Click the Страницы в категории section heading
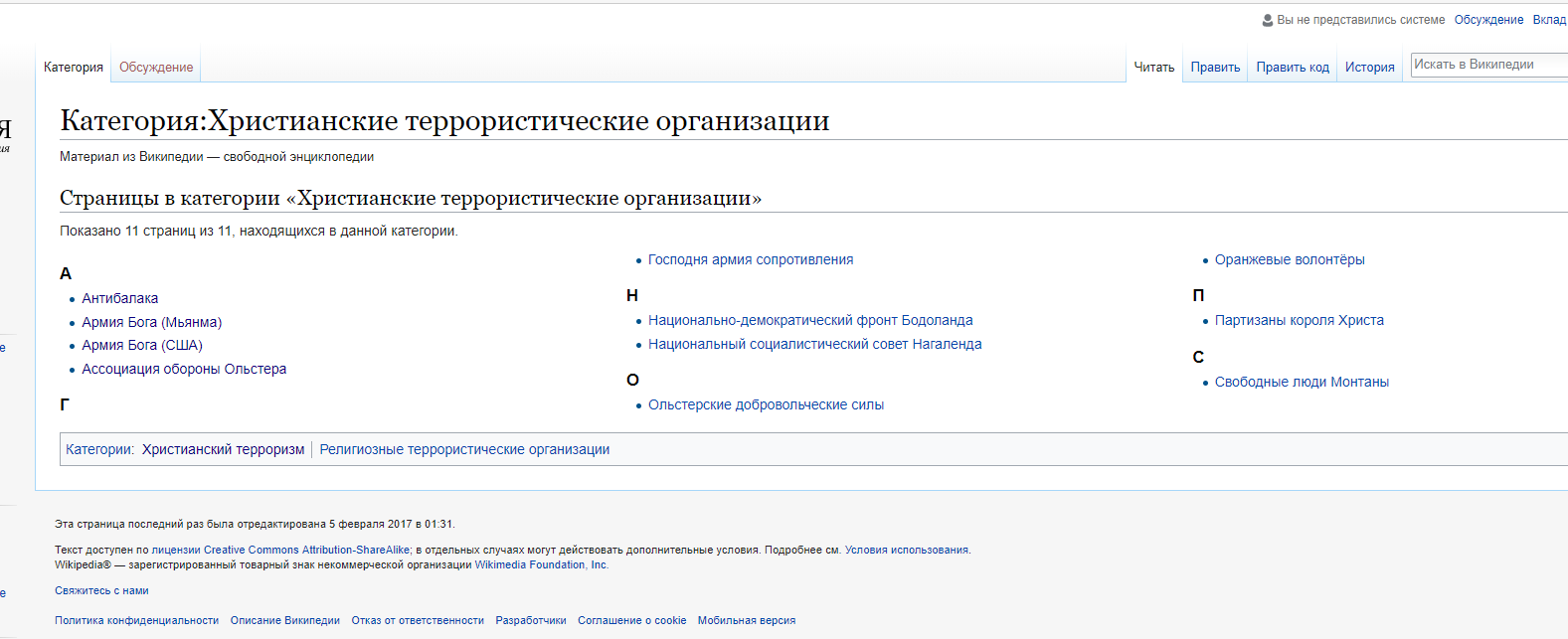 411,198
